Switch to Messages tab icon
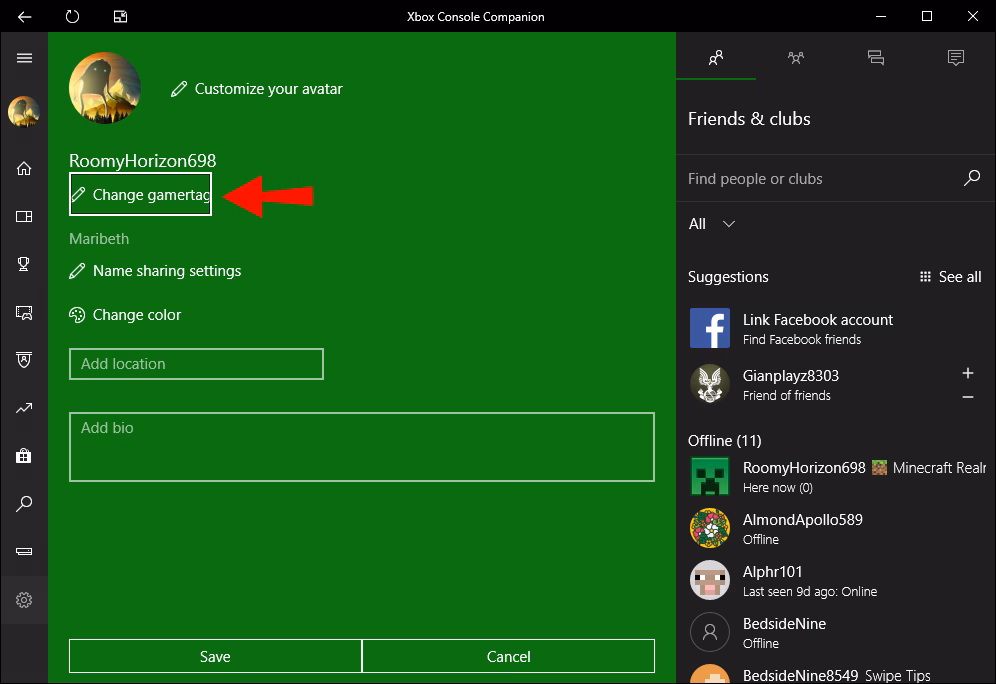 pyautogui.click(x=876, y=58)
